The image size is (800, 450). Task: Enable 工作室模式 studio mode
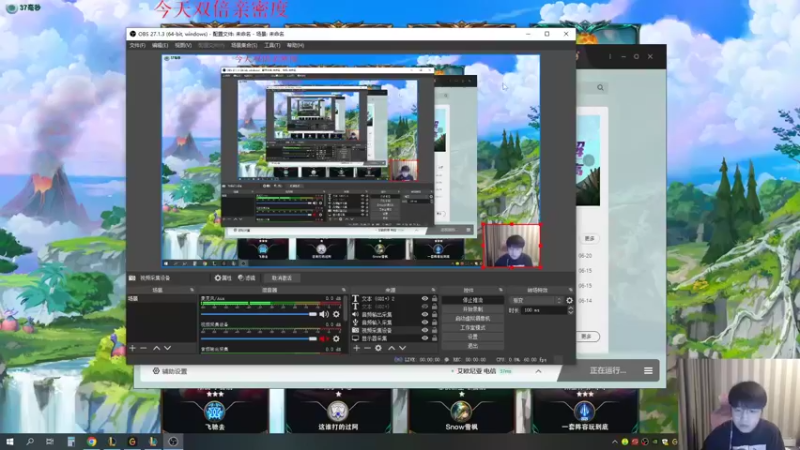[472, 328]
